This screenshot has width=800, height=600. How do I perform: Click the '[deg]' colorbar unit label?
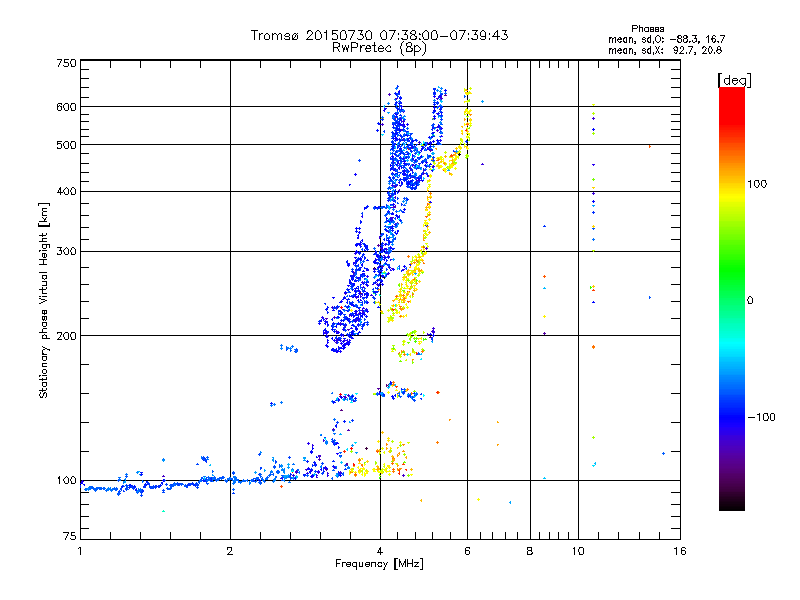coord(734,80)
